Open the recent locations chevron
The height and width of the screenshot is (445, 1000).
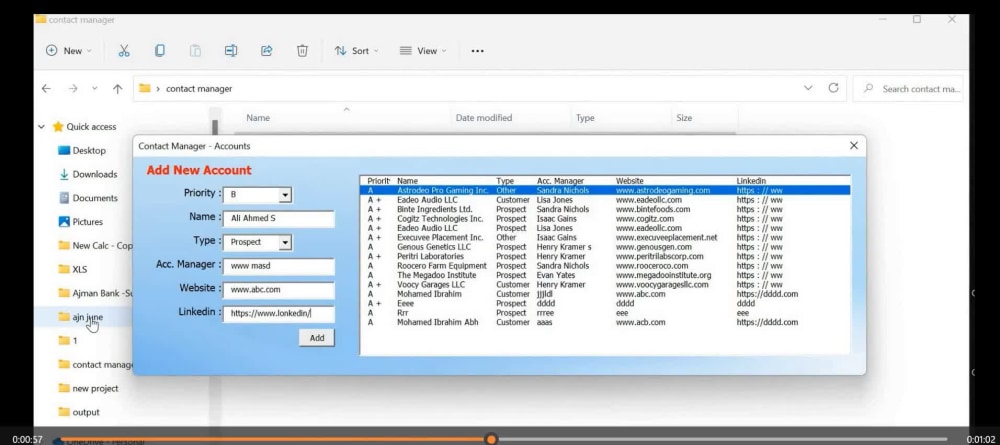tap(94, 89)
